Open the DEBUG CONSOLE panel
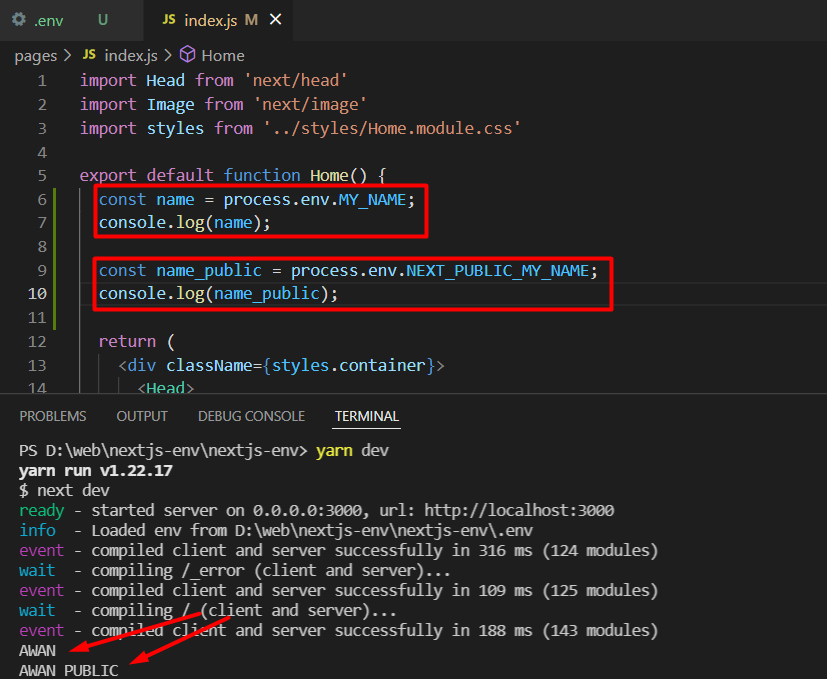This screenshot has height=679, width=827. 251,416
